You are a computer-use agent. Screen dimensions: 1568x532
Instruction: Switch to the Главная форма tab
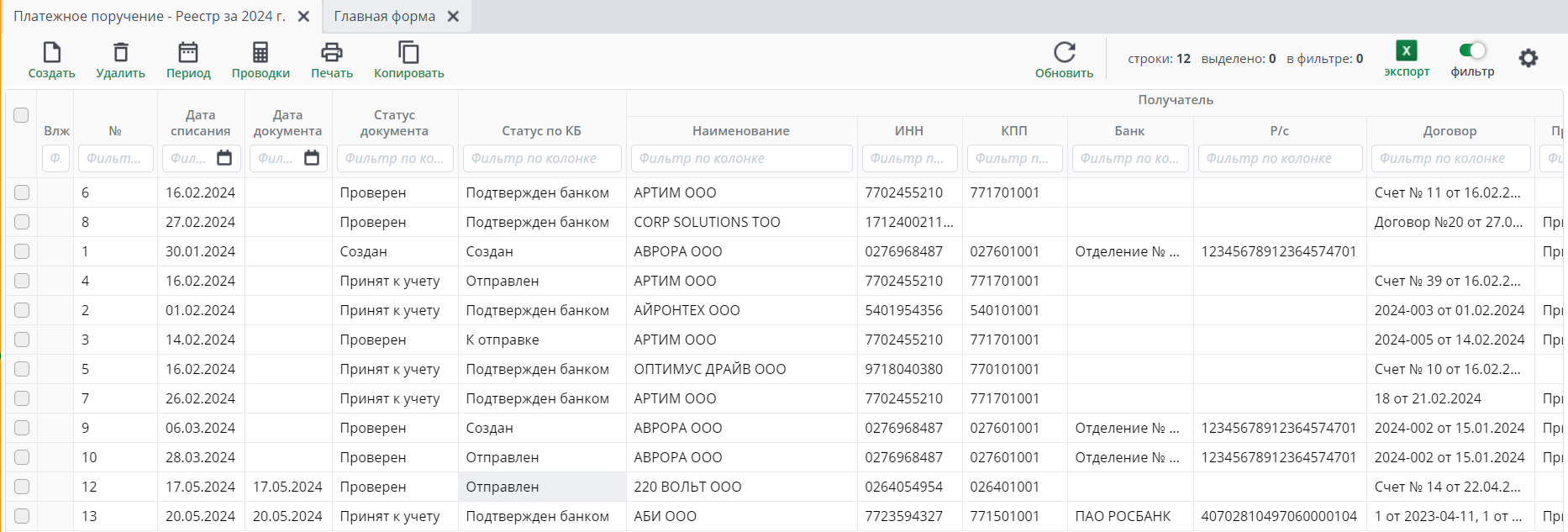[x=385, y=17]
